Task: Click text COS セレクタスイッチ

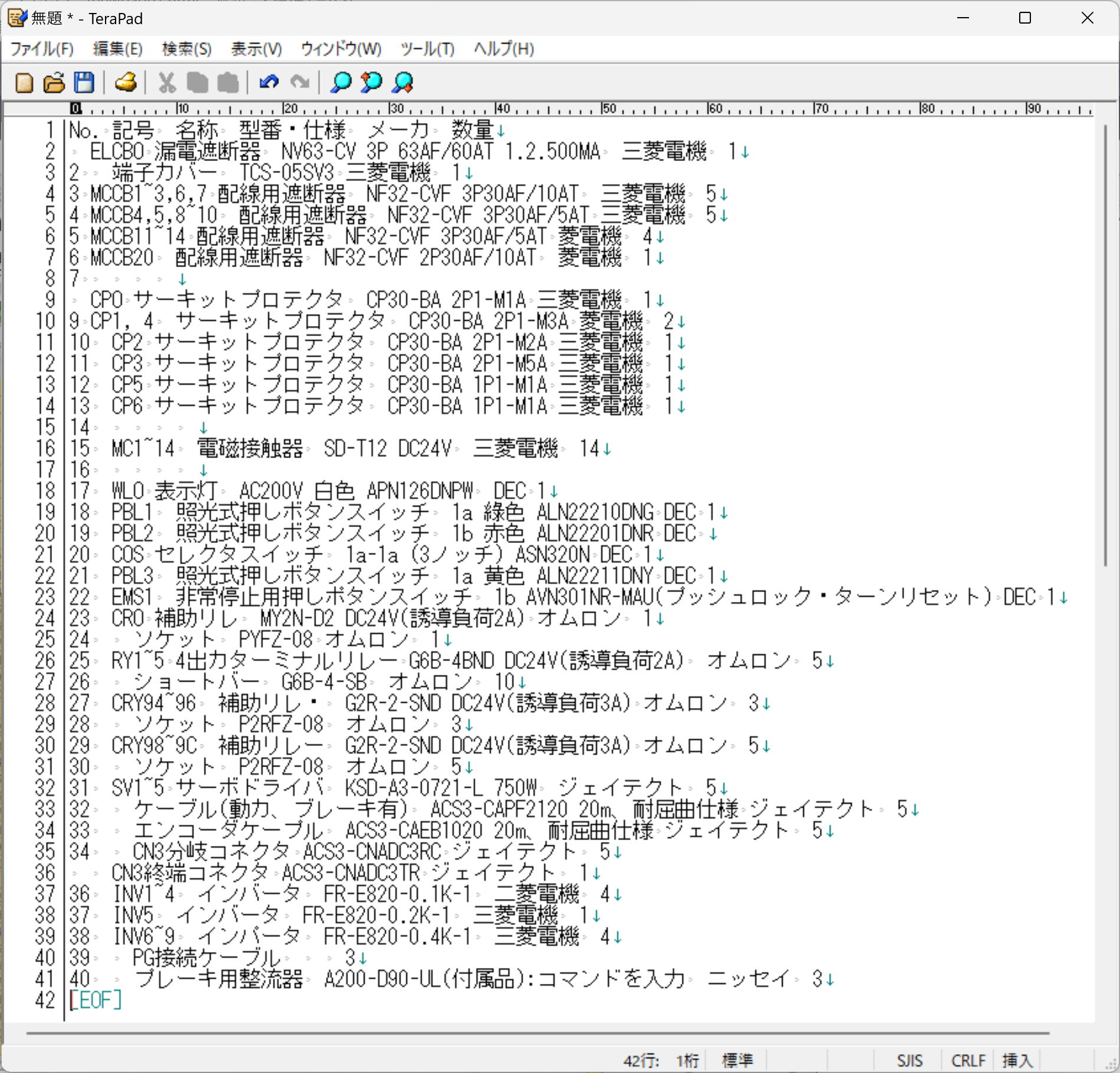Action: (x=218, y=554)
